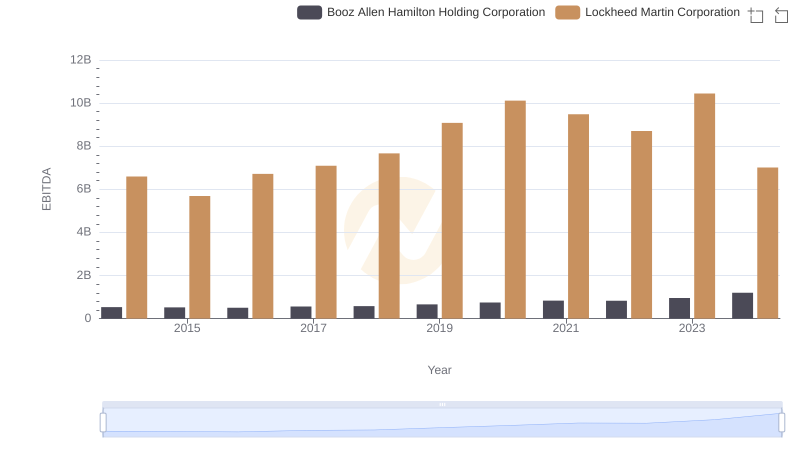Click the 10B y-axis label
Image resolution: width=800 pixels, height=461 pixels.
coord(81,103)
